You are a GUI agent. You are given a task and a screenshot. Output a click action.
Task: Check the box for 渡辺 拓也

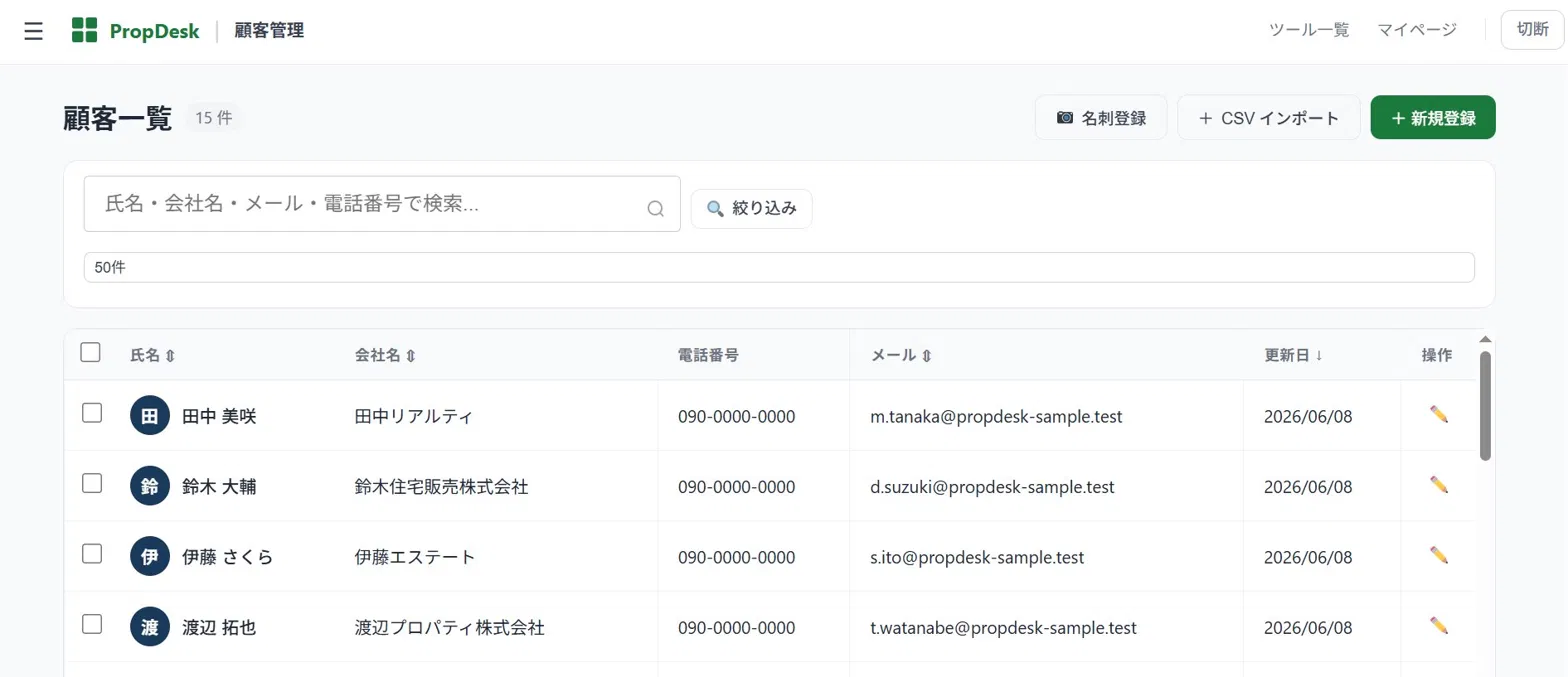(92, 624)
